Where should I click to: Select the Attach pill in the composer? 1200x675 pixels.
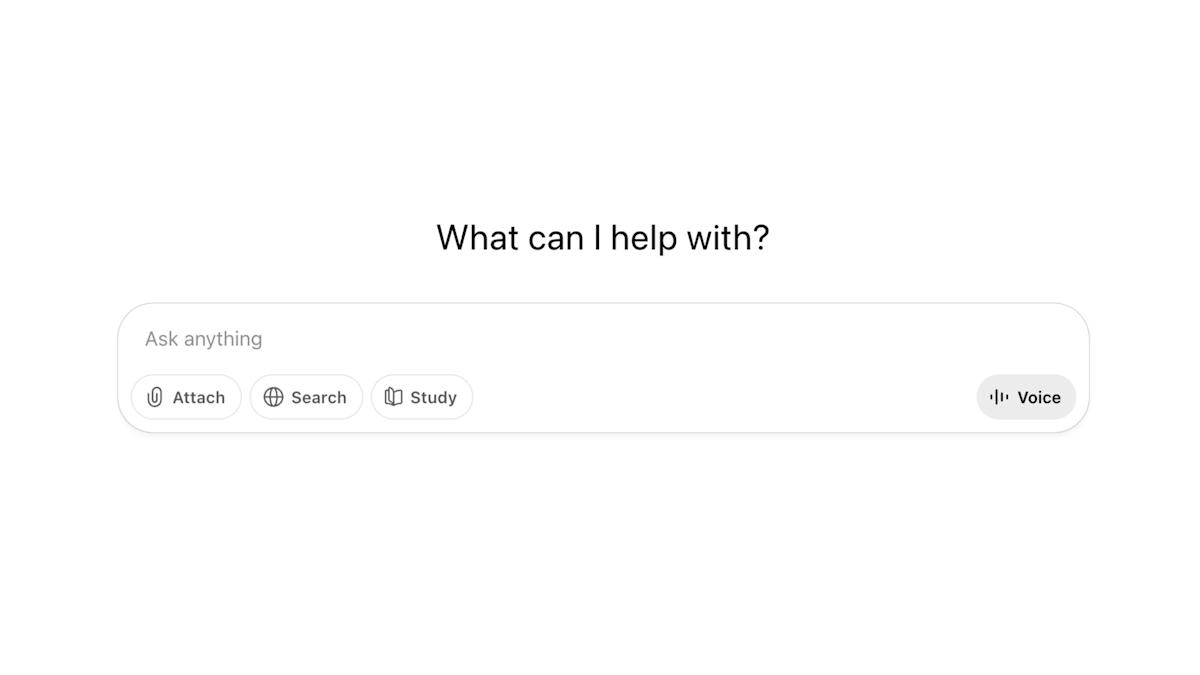[x=186, y=397]
